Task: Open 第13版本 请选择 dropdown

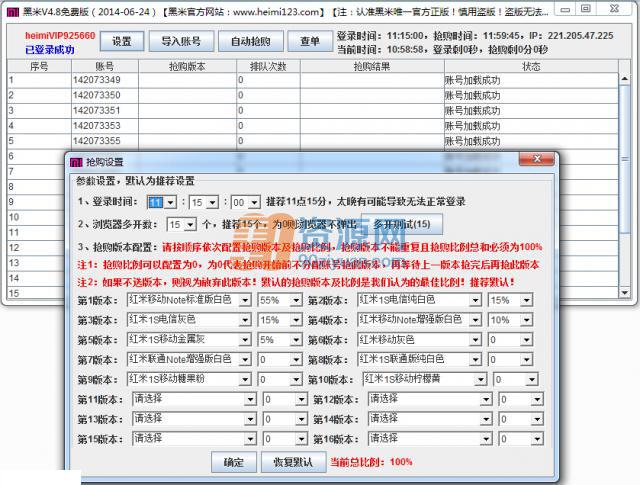Action: point(194,418)
